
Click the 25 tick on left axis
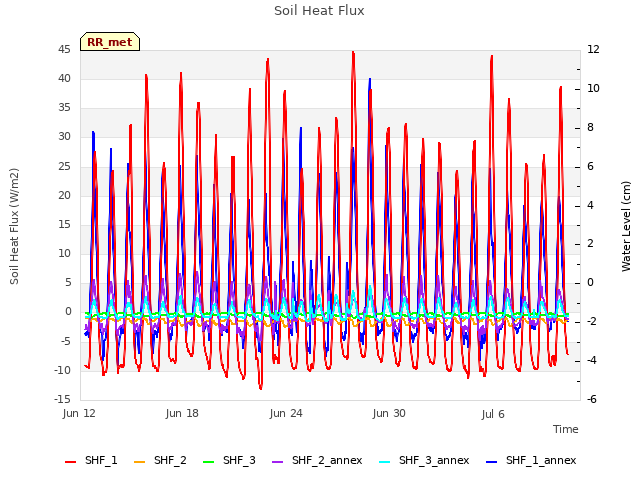(64, 166)
